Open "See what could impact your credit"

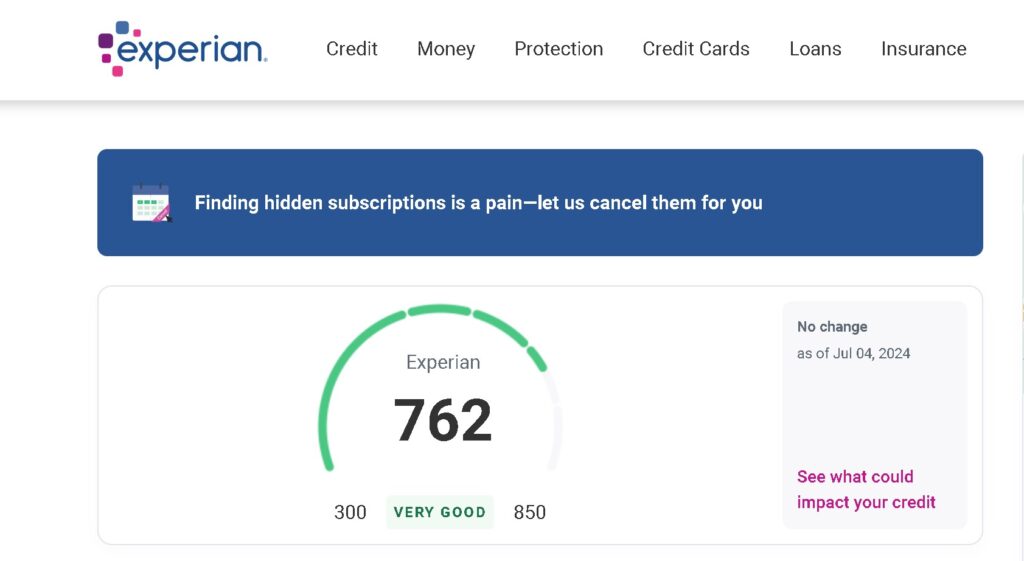[866, 489]
